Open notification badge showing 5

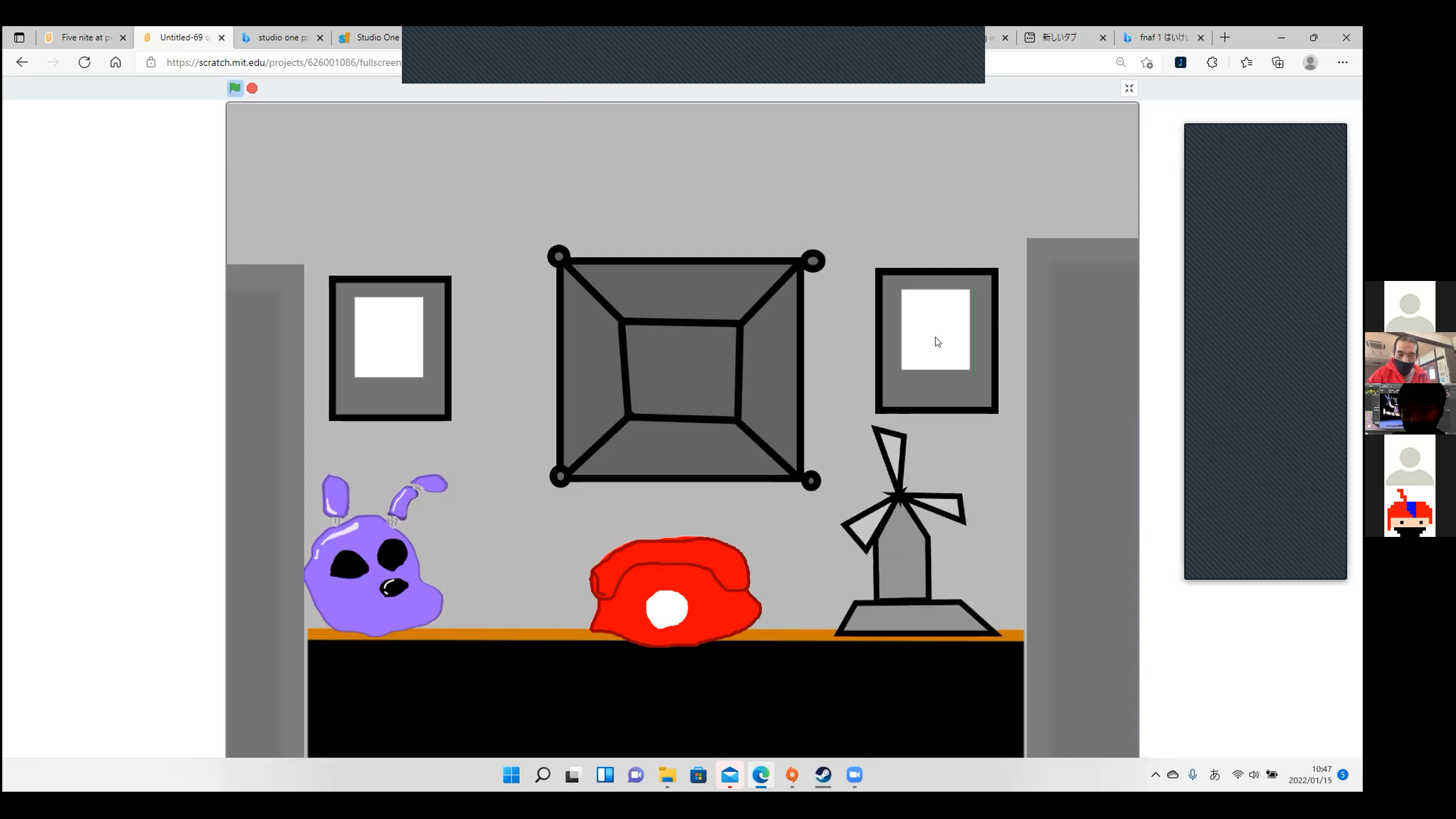[1343, 775]
